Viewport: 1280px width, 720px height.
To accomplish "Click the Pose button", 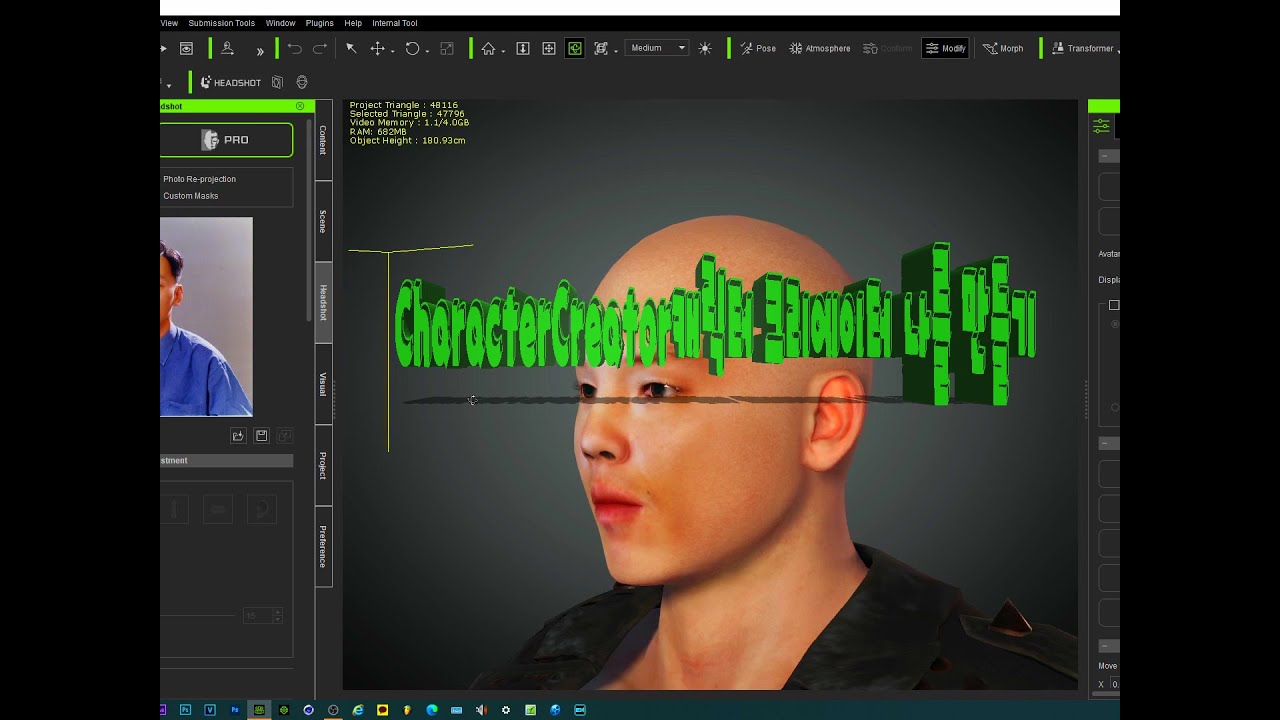I will (757, 48).
